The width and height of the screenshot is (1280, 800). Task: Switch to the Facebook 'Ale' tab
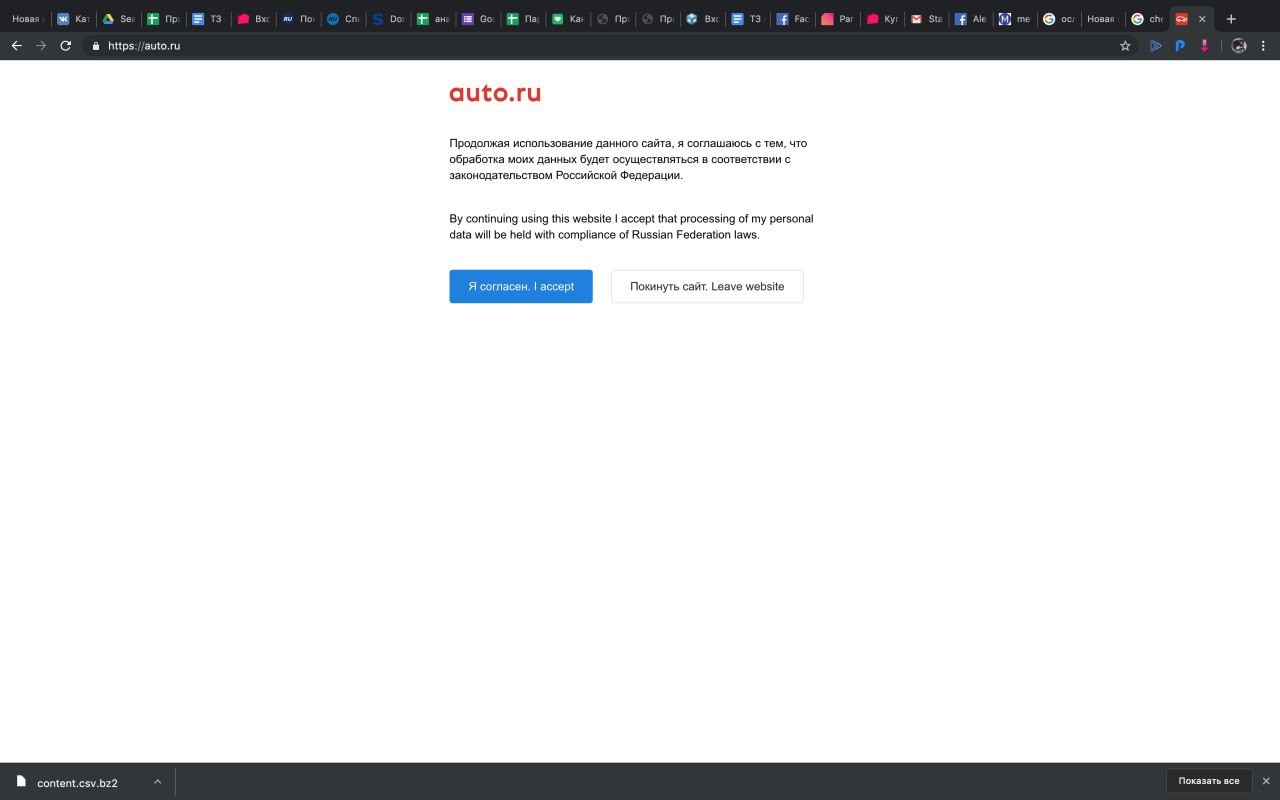point(973,19)
